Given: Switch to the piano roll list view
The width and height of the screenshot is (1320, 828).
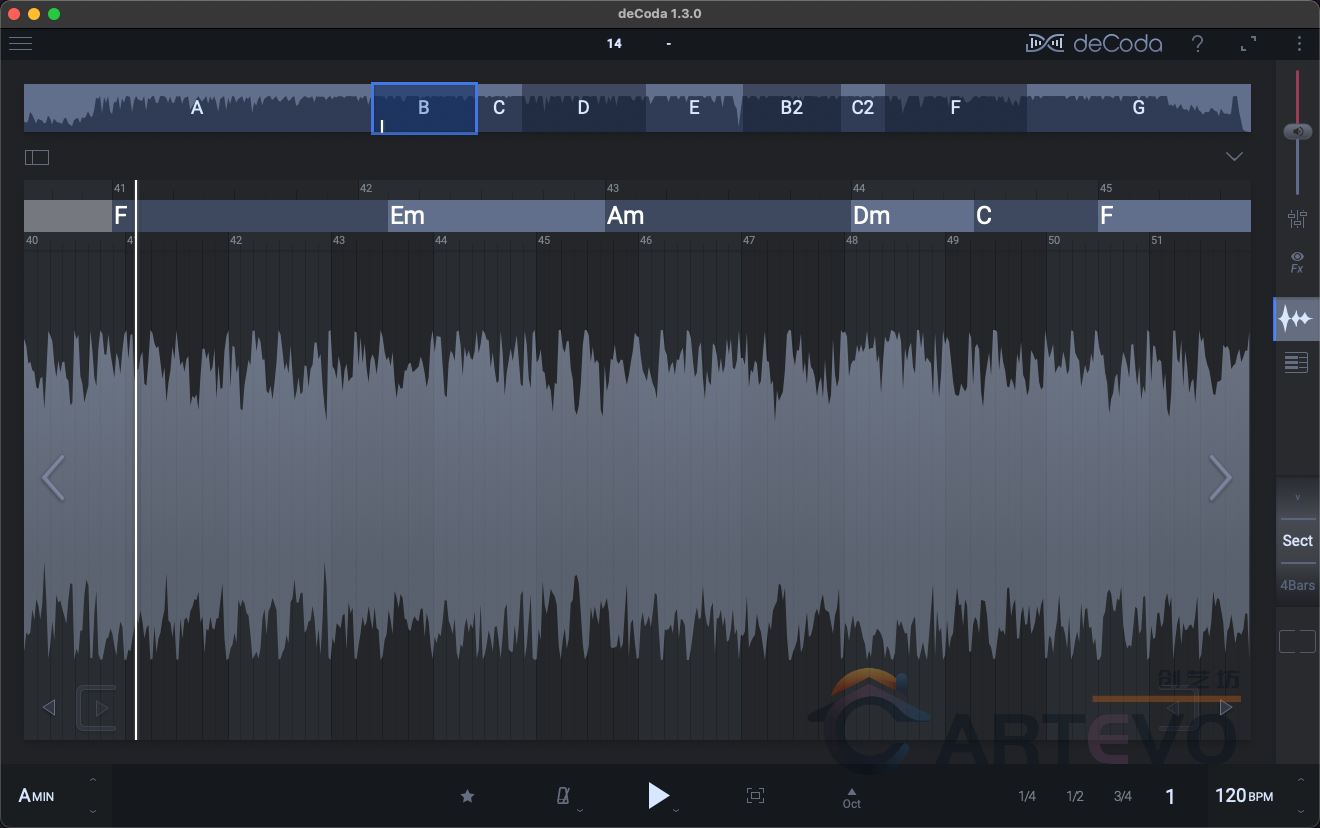Looking at the screenshot, I should pos(1296,362).
